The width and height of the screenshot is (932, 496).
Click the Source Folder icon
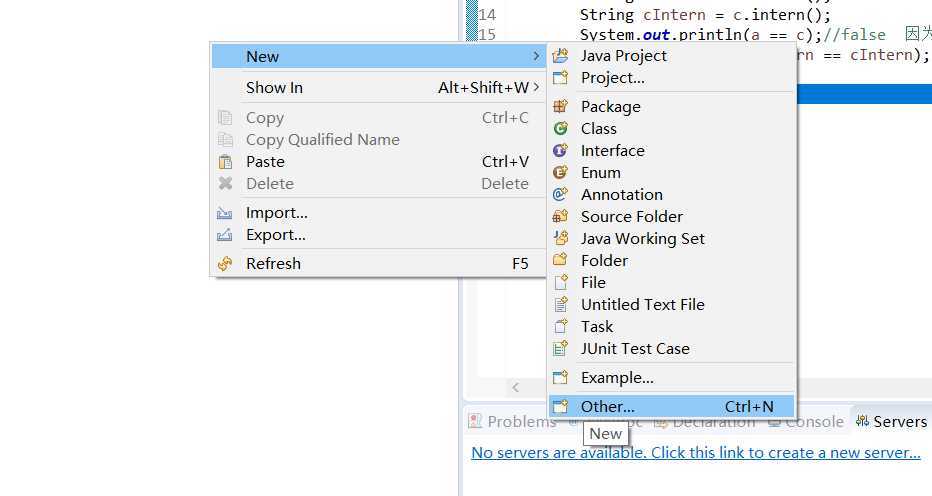coord(561,216)
